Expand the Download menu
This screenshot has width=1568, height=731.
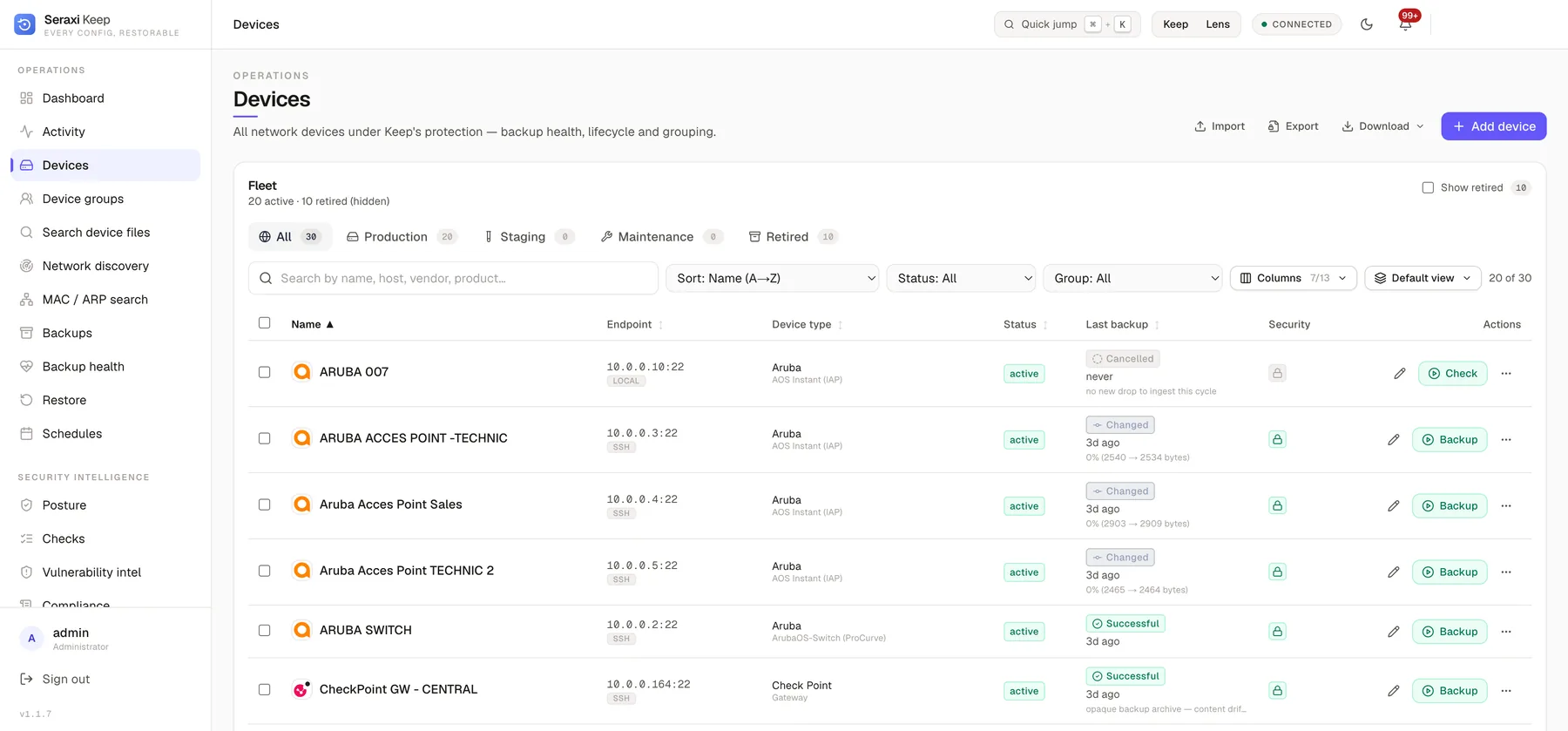(1383, 126)
